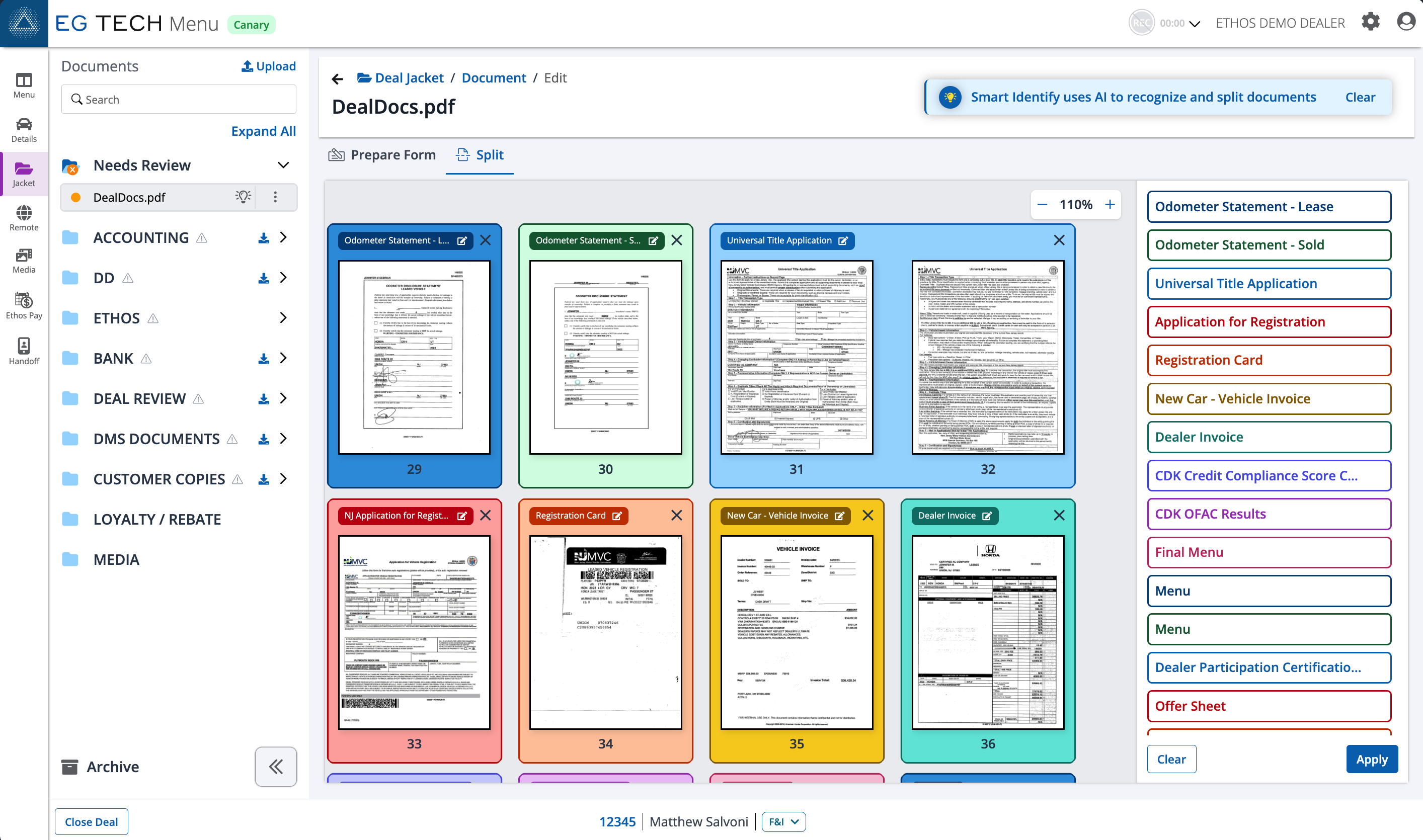Click Close Deal button
This screenshot has width=1423, height=840.
click(91, 822)
